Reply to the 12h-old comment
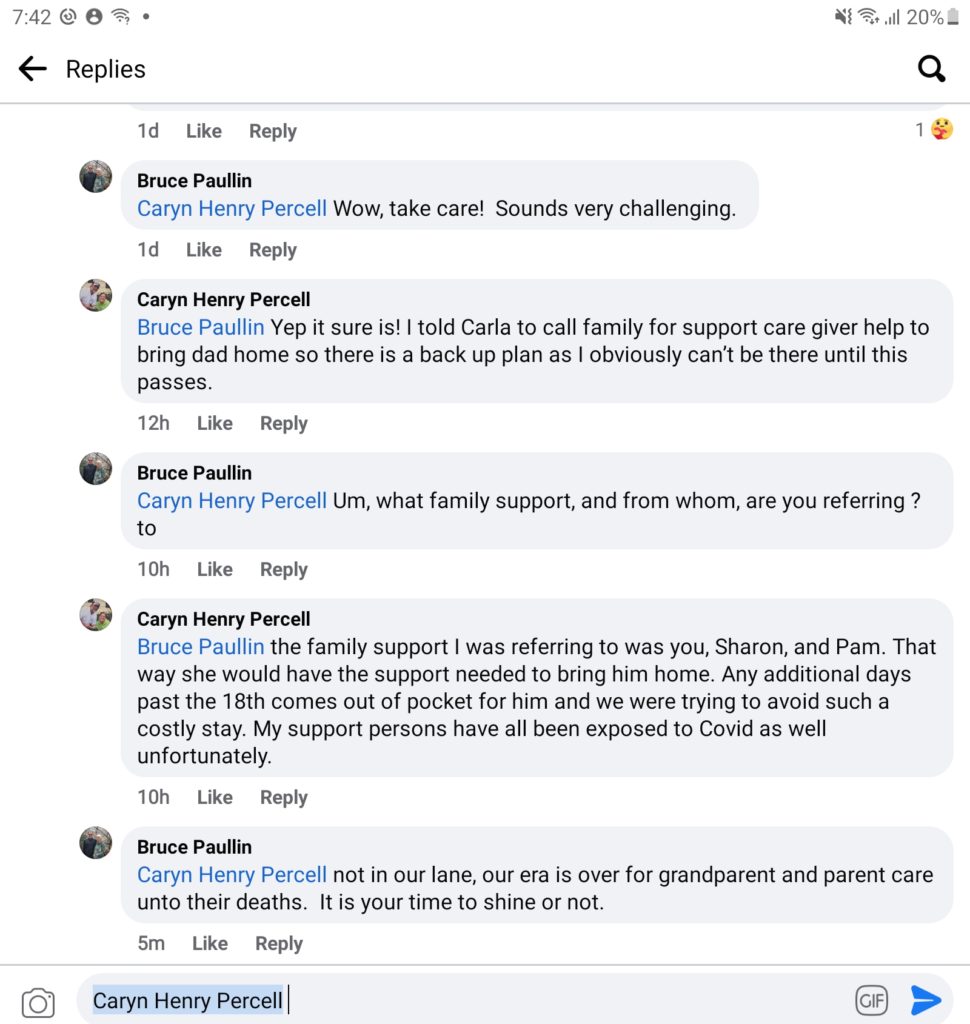The width and height of the screenshot is (970, 1024). pyautogui.click(x=284, y=423)
